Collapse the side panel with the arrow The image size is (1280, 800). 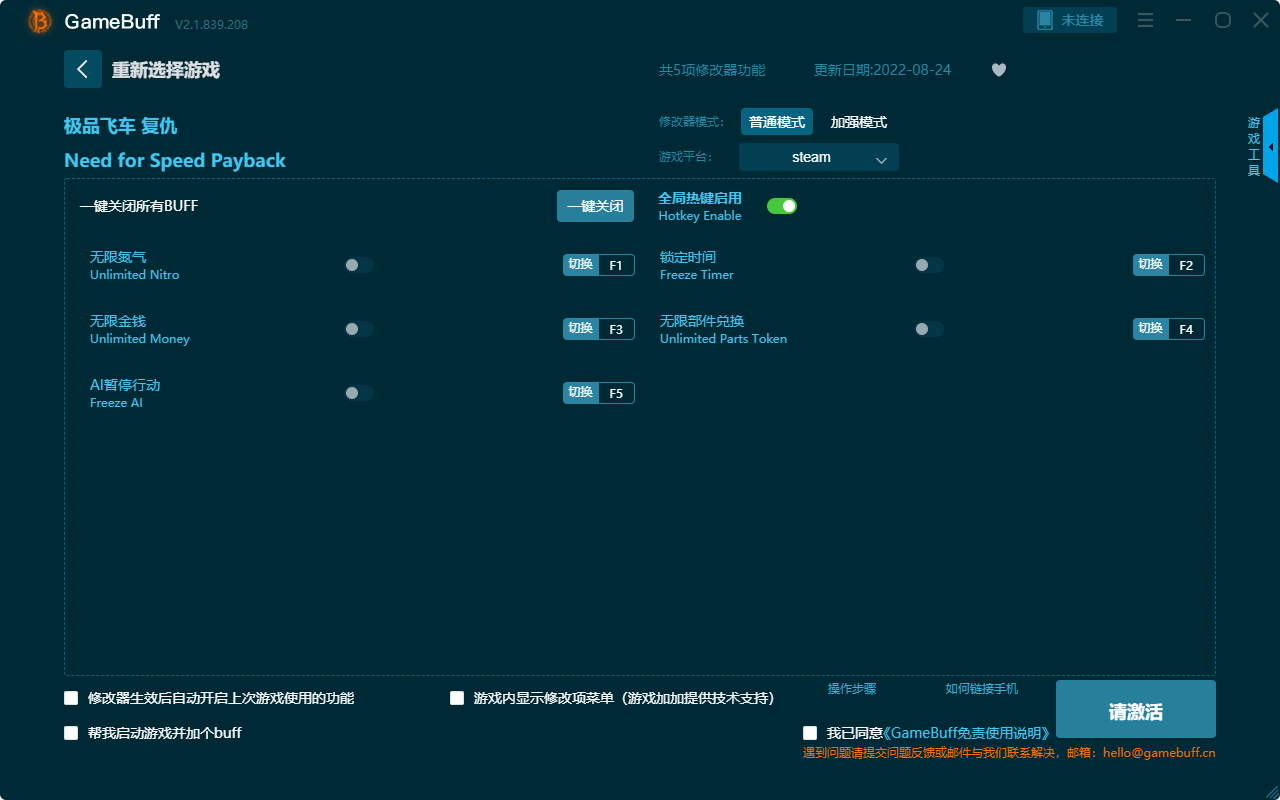1272,146
